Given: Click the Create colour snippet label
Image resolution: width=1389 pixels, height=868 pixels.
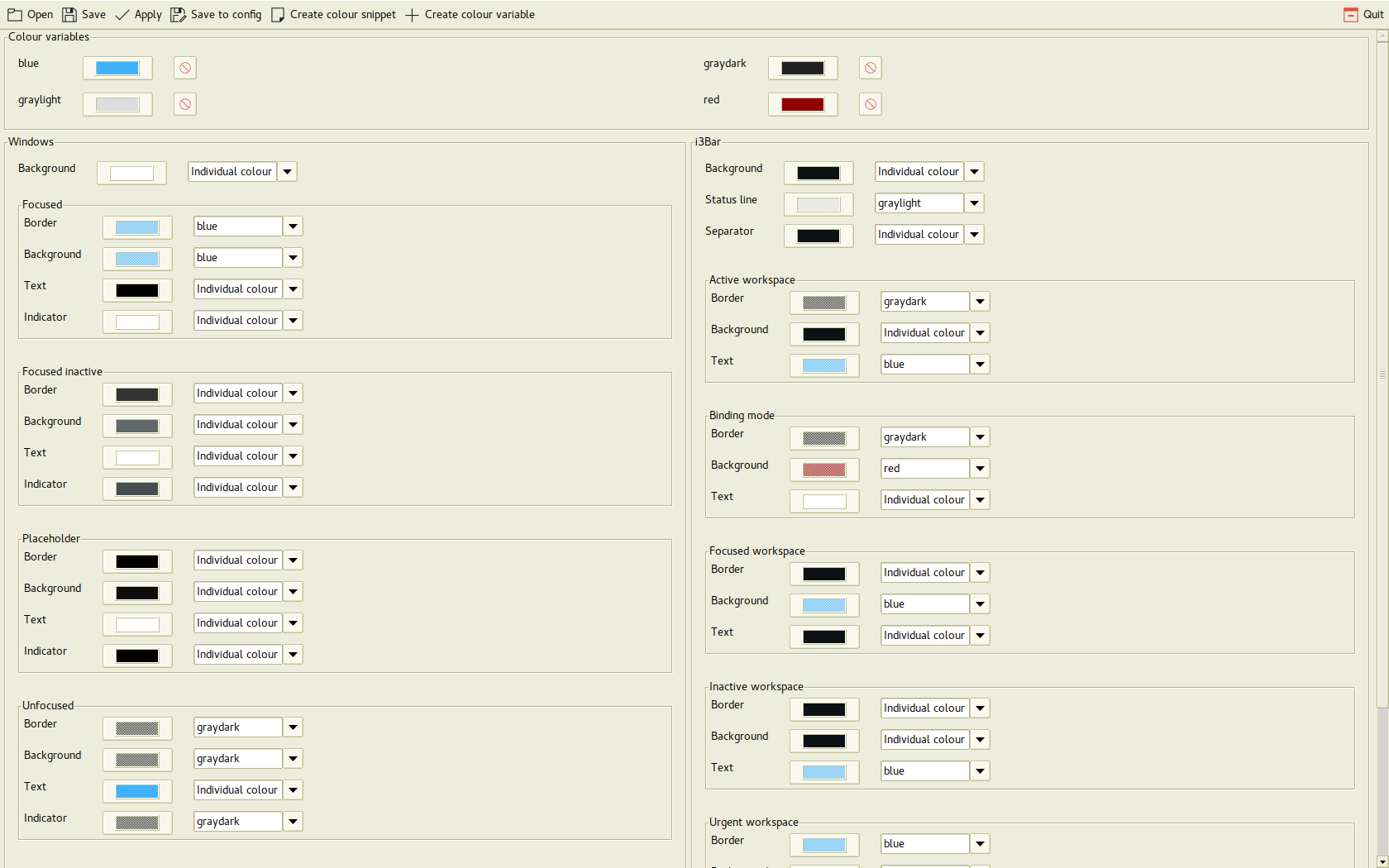Looking at the screenshot, I should (x=343, y=15).
